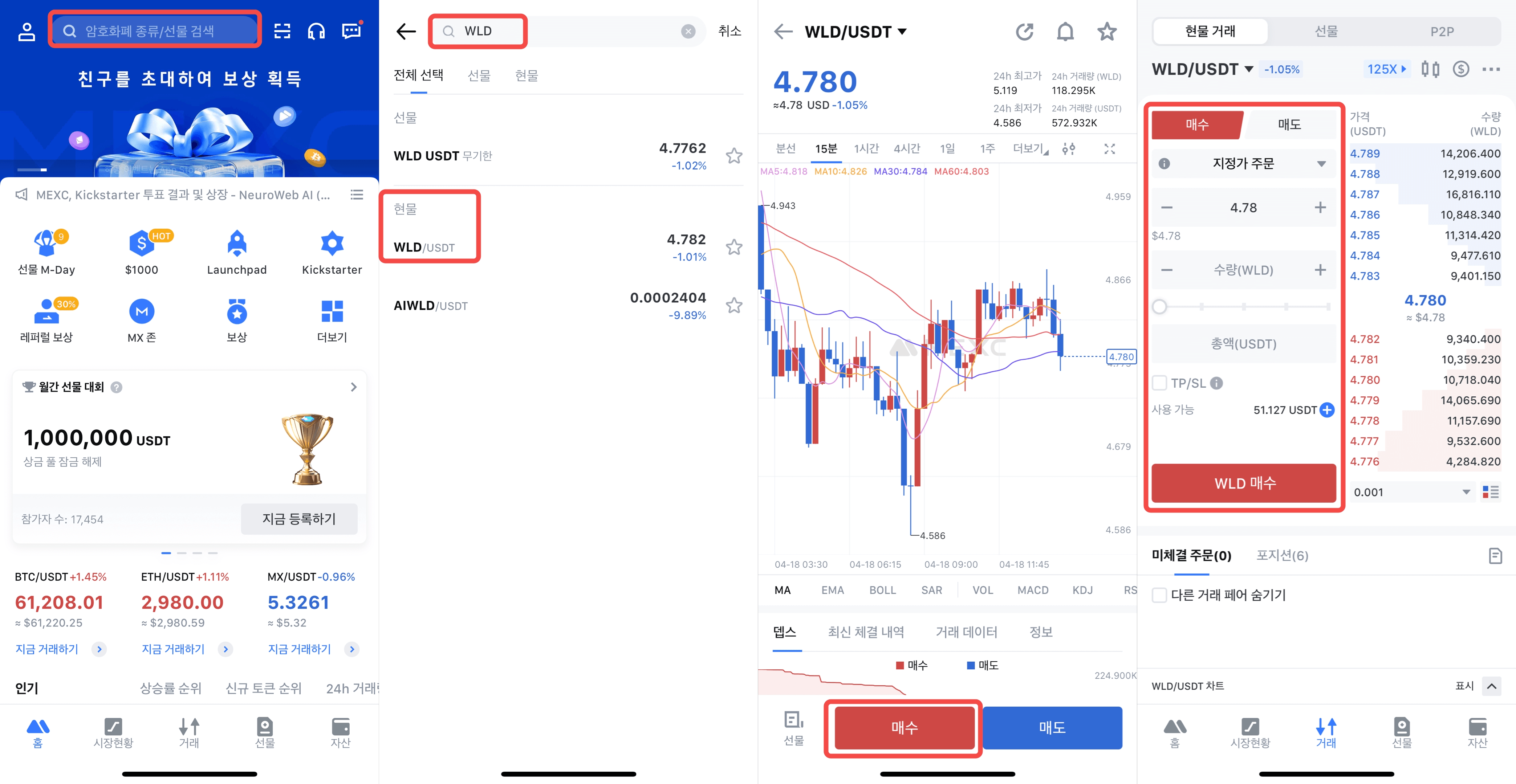Screen dimensions: 1516x784
Task: Star the WLD USDT perpetual result
Action: click(734, 156)
